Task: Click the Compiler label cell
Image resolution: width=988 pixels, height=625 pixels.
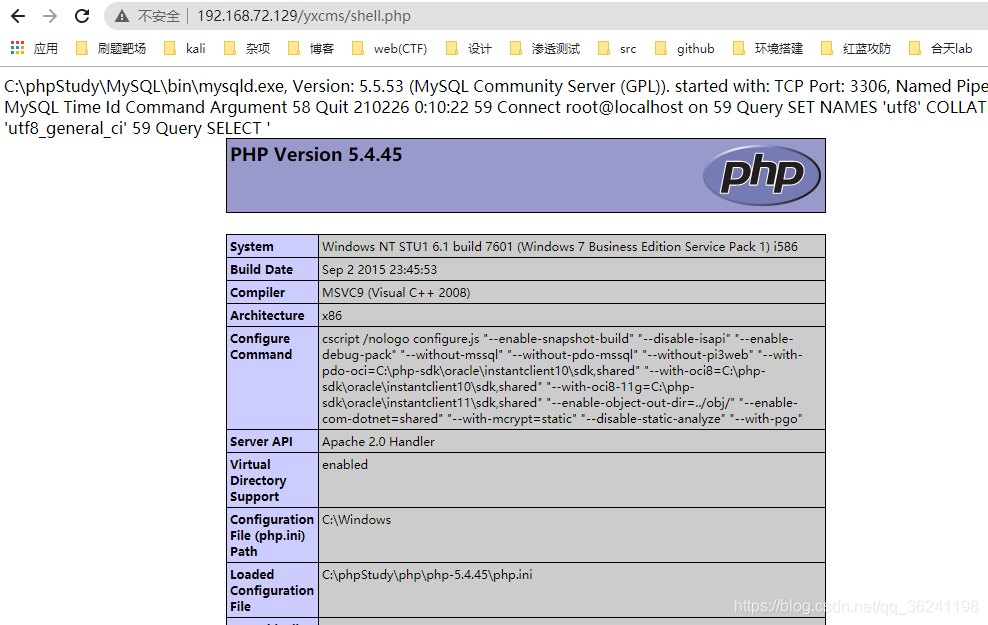Action: (x=272, y=292)
